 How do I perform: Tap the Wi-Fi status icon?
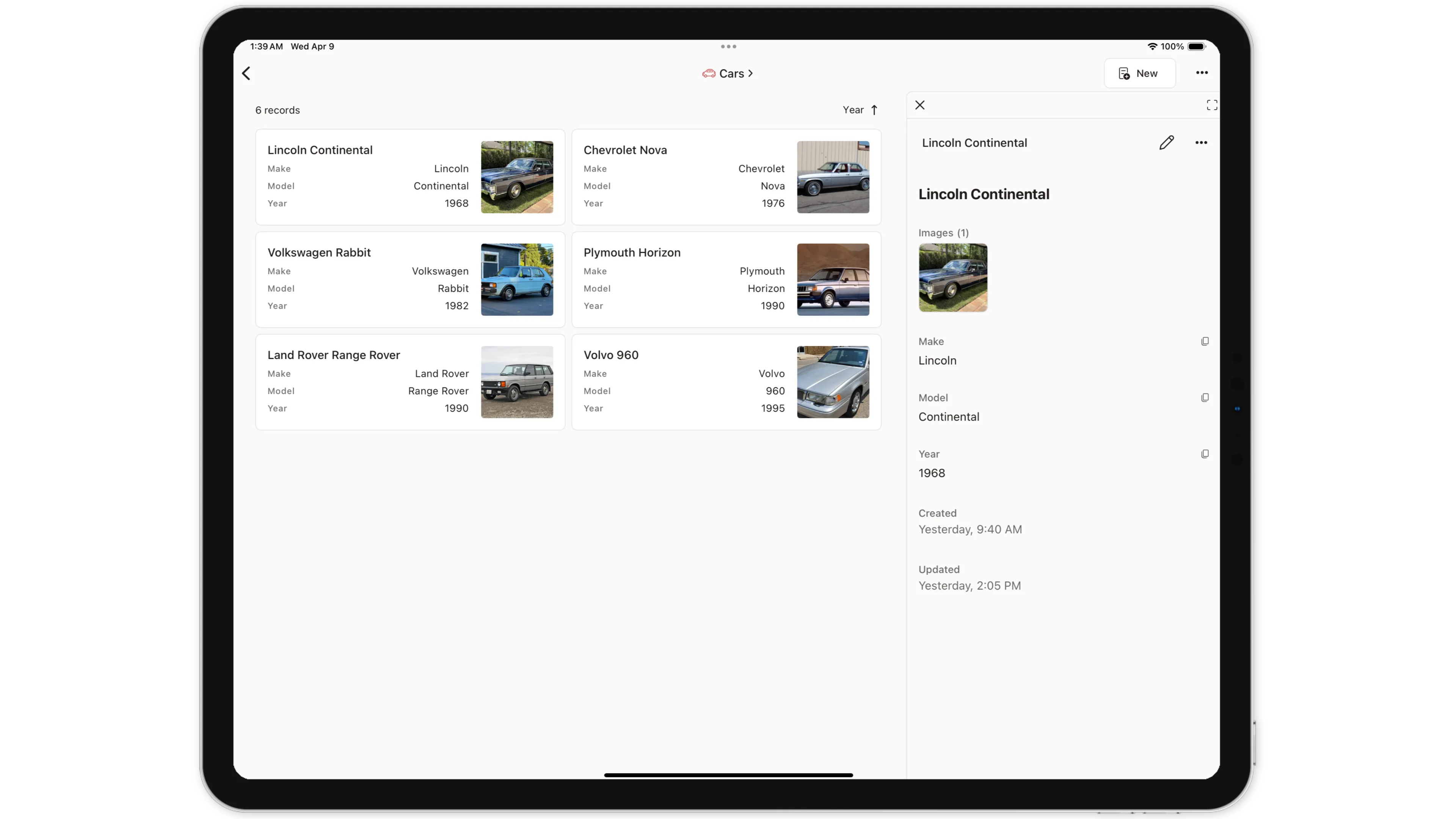(x=1152, y=46)
